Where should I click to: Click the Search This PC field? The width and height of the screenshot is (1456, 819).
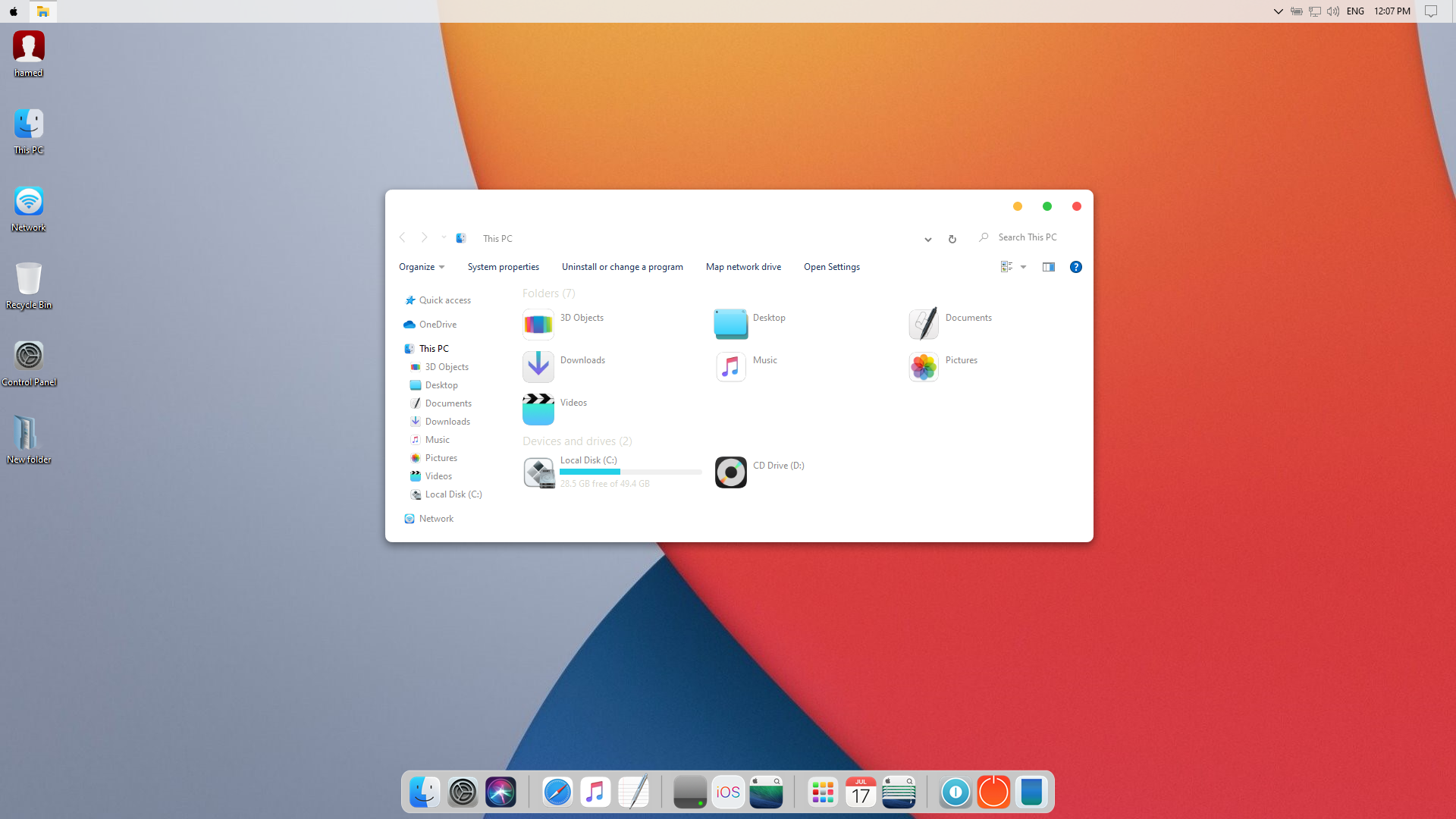[1029, 237]
